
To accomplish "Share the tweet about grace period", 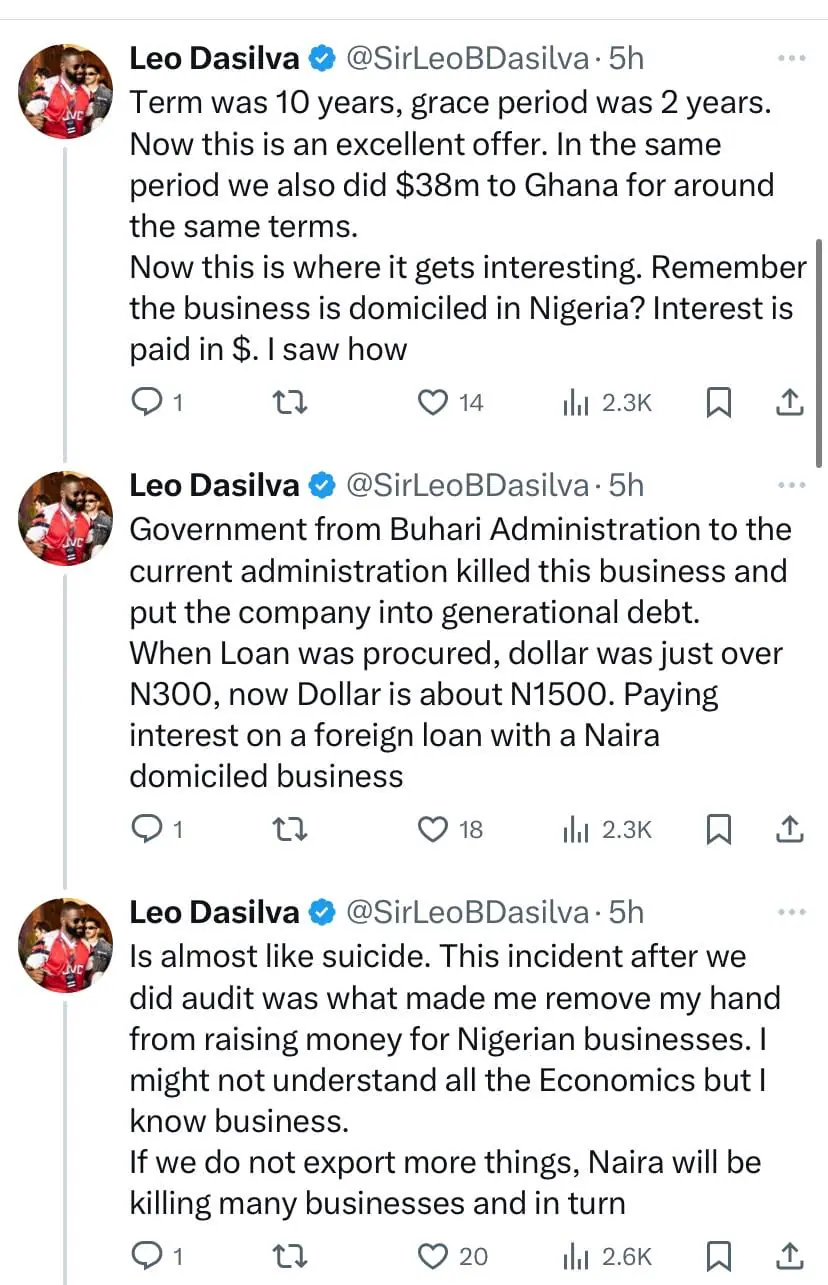I will click(789, 402).
